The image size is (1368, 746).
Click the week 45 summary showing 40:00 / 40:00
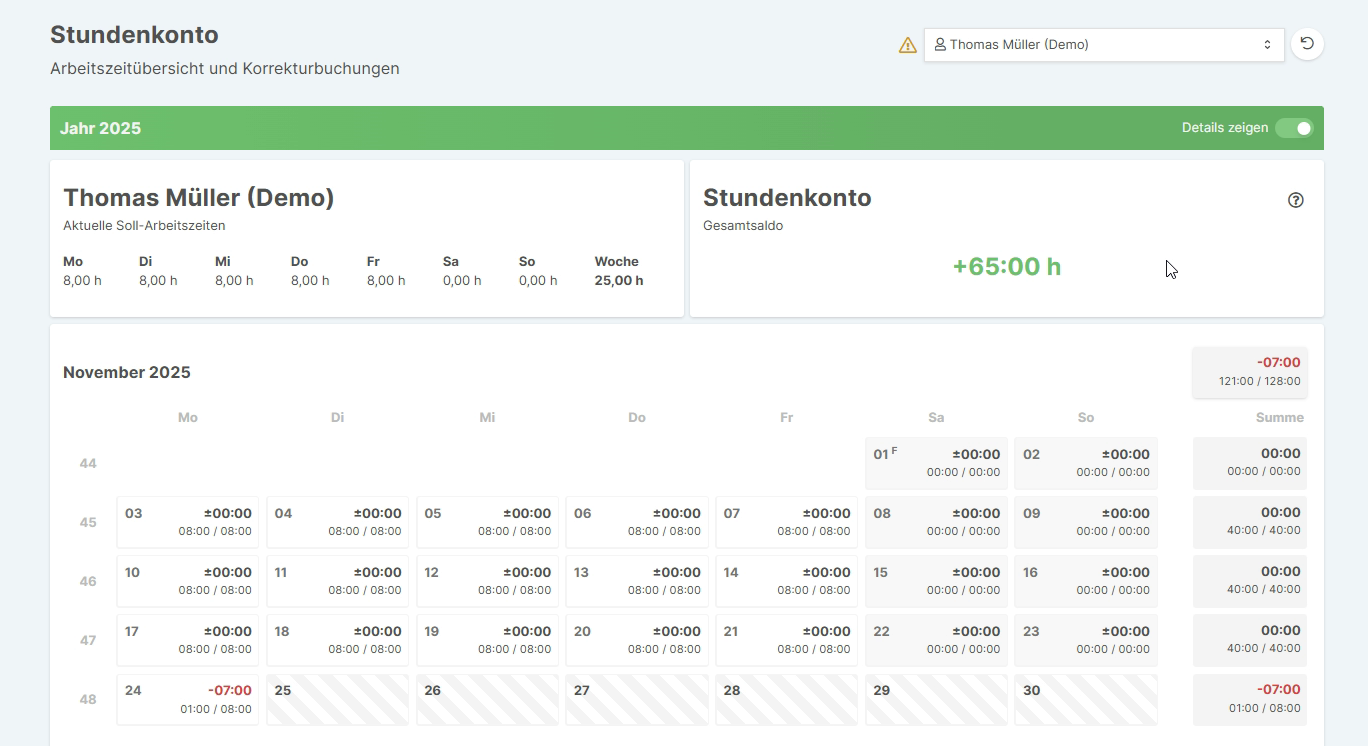pos(1249,522)
